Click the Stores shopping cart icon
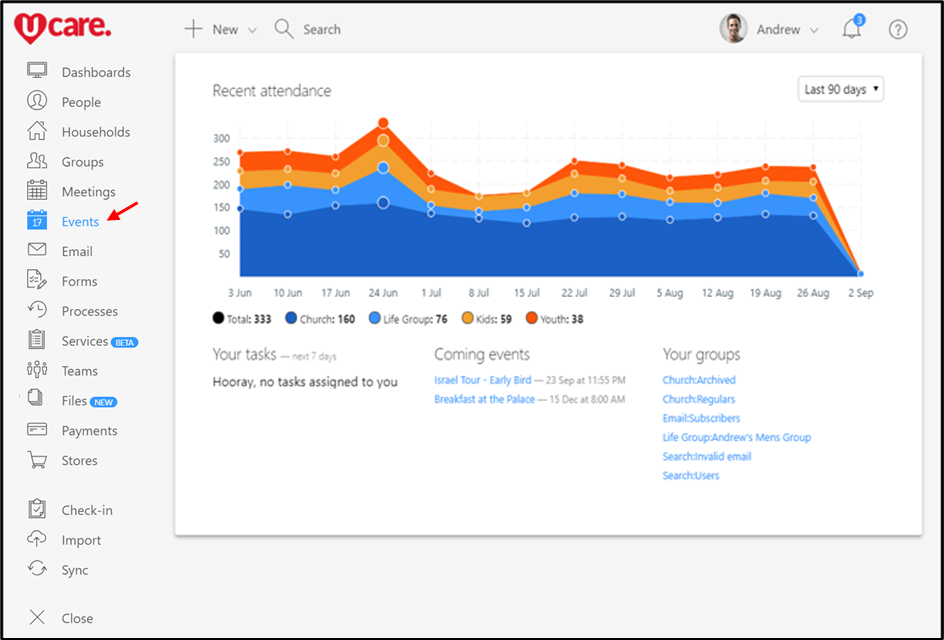This screenshot has width=944, height=640. tap(37, 460)
